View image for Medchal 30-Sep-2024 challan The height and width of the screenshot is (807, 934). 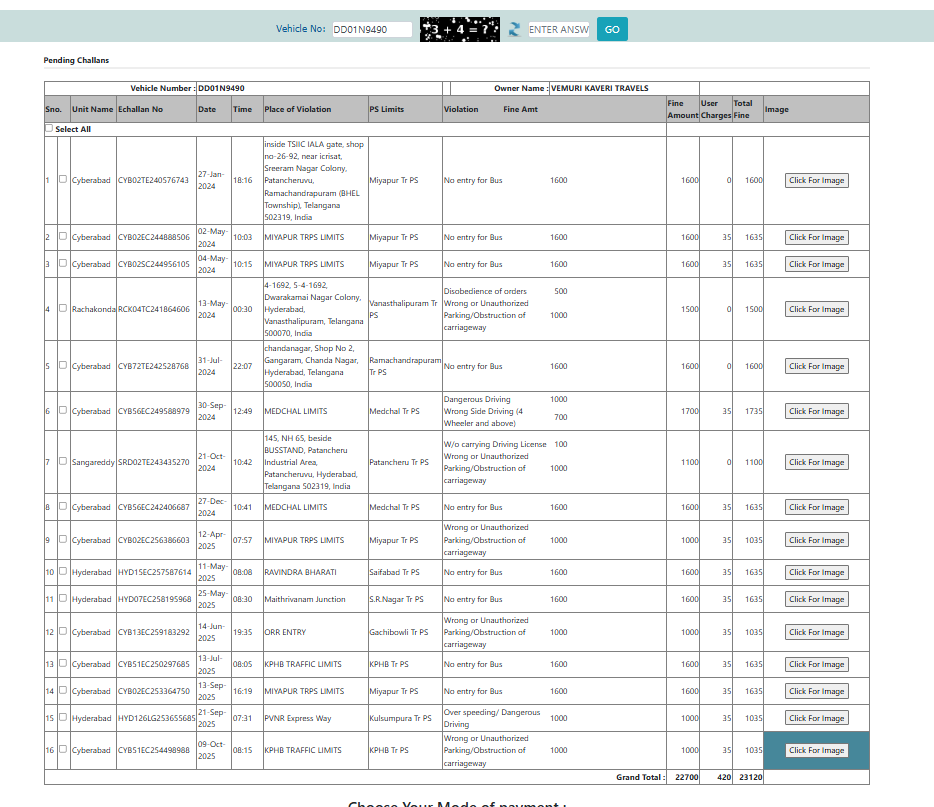point(816,411)
